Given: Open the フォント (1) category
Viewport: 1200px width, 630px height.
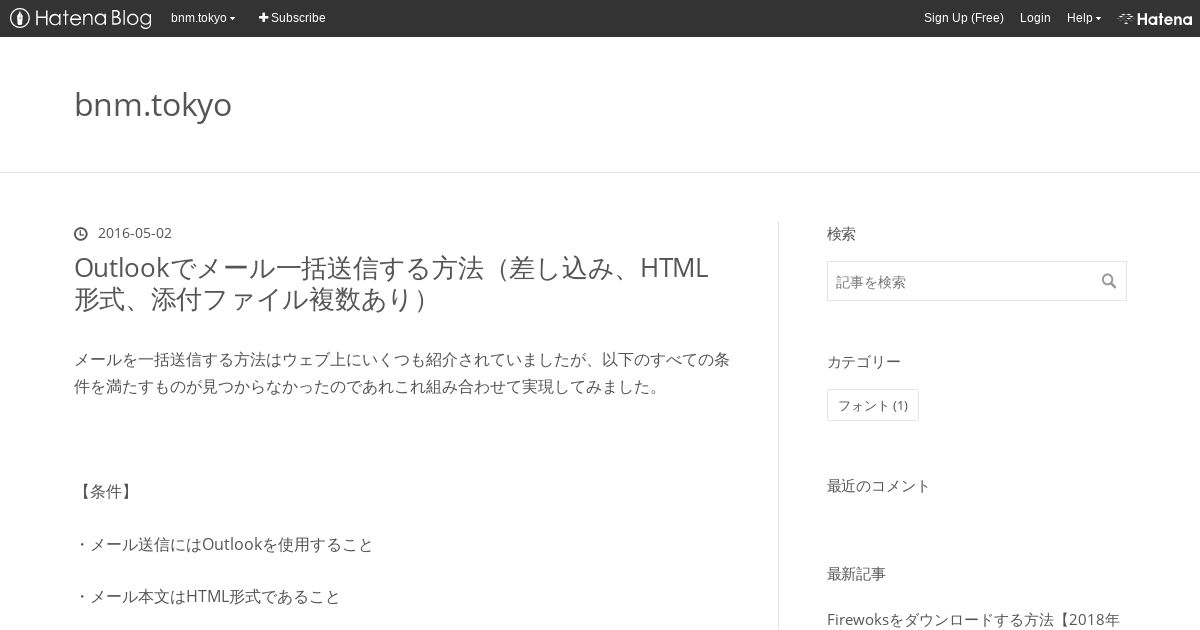Looking at the screenshot, I should pyautogui.click(x=873, y=405).
